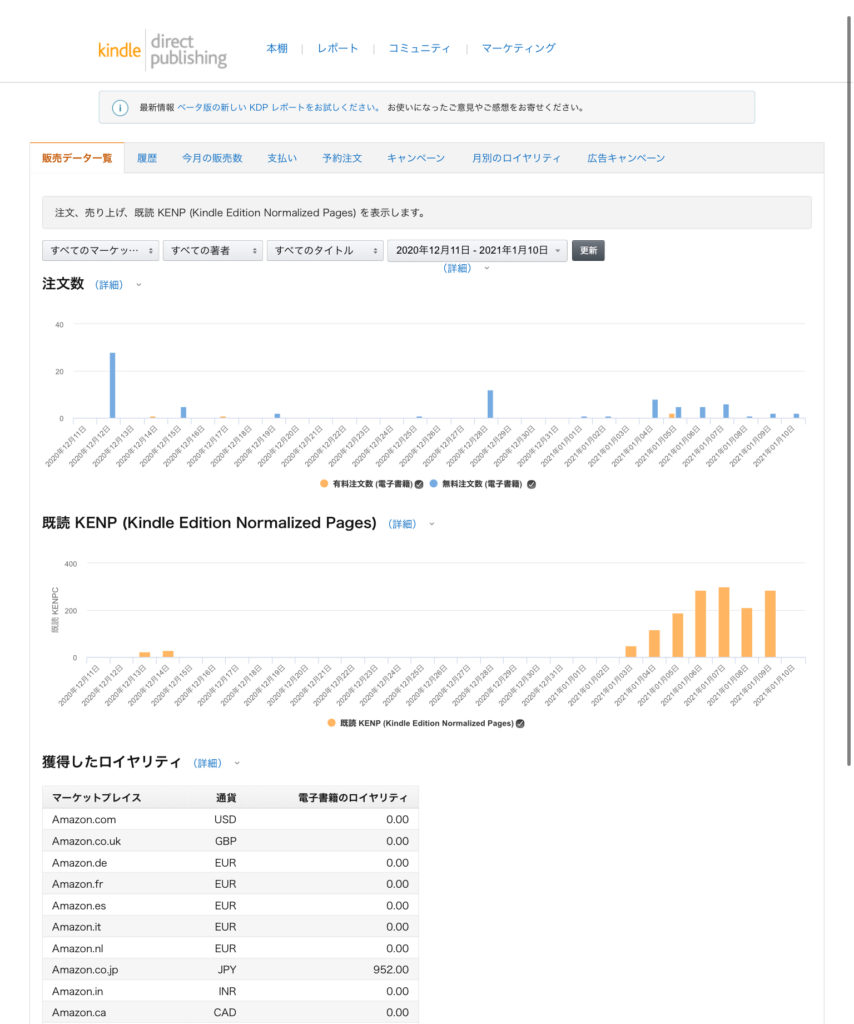This screenshot has width=854, height=1024.
Task: Switch to the キャンペーン tab
Action: tap(416, 158)
